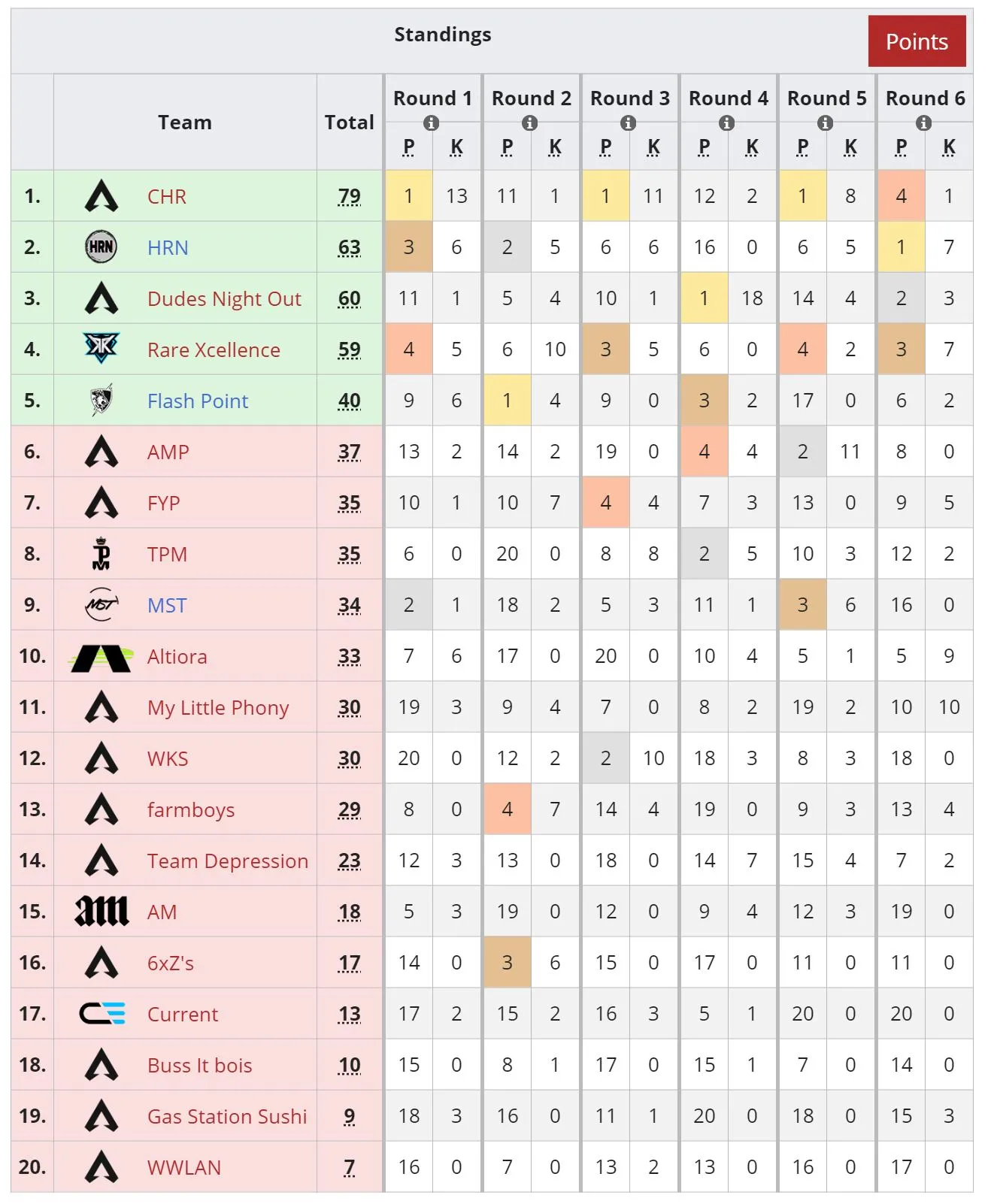994x1204 pixels.
Task: Click the Round 4 info icon
Action: 726,123
